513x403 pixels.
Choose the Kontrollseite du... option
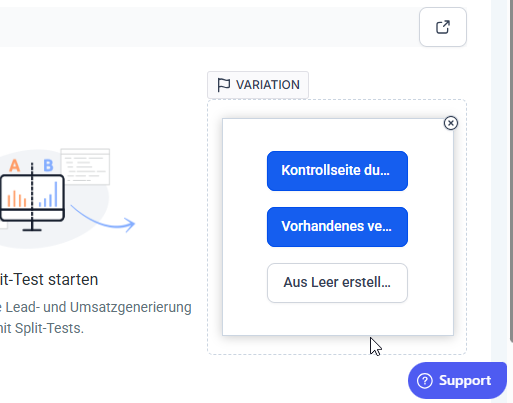click(337, 171)
